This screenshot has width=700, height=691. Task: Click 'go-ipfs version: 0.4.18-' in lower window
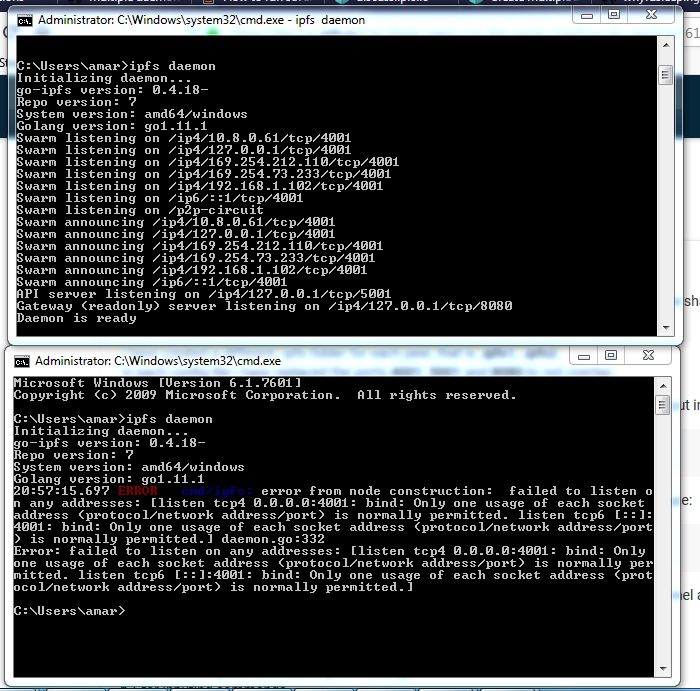(109, 443)
